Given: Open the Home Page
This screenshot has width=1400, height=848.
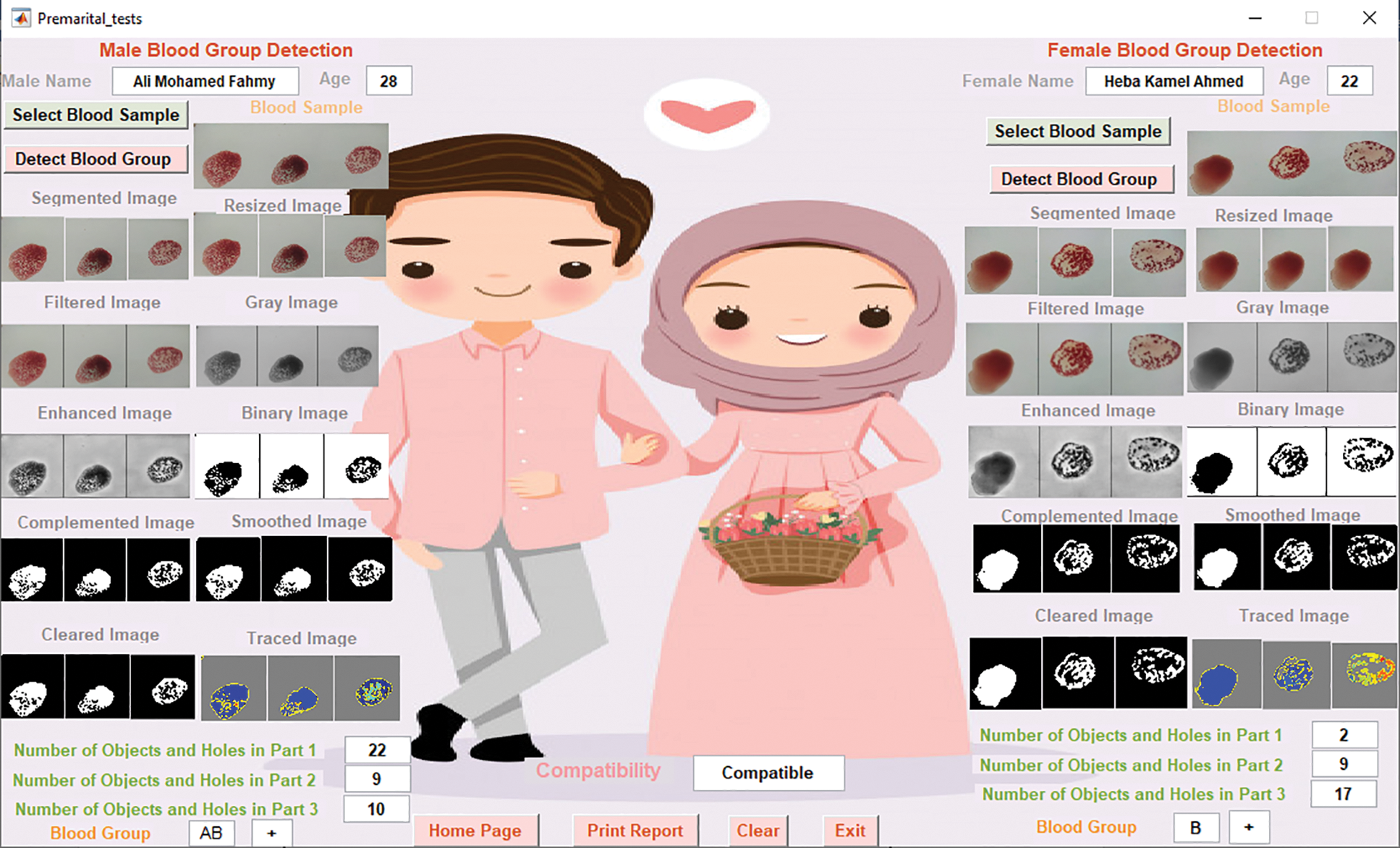Looking at the screenshot, I should (x=475, y=831).
